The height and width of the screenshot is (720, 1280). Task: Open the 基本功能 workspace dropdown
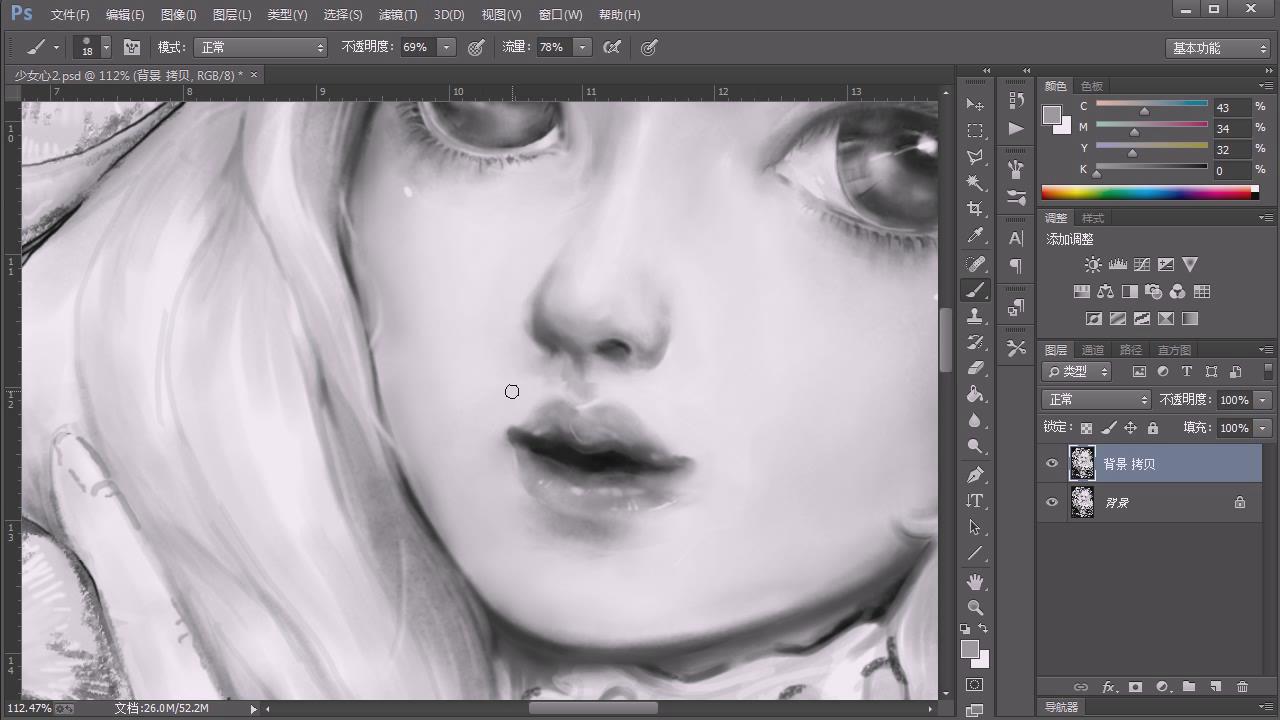point(1218,48)
